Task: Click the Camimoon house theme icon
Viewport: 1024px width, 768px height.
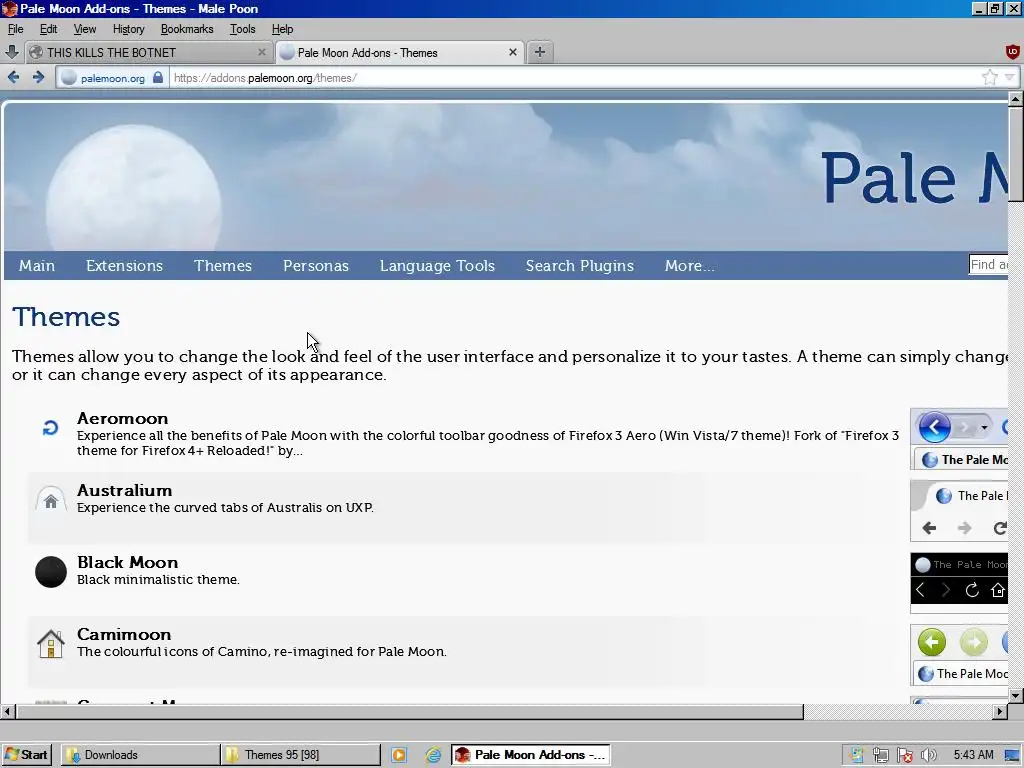Action: point(51,644)
